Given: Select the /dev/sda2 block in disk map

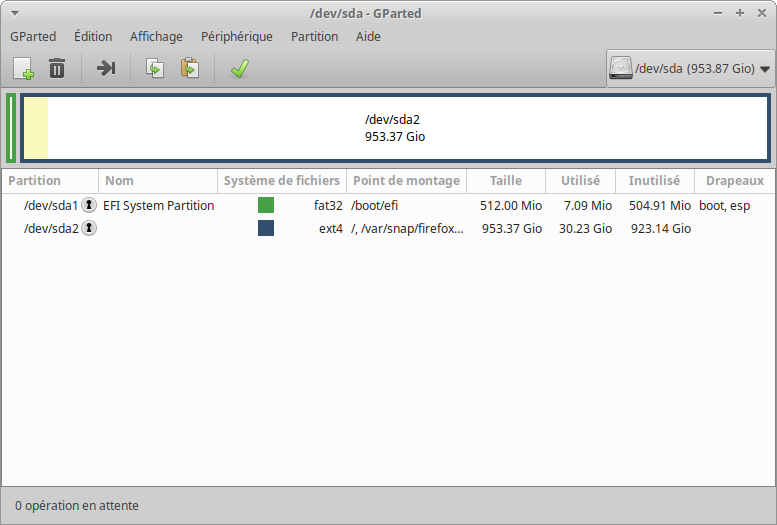Looking at the screenshot, I should pyautogui.click(x=395, y=128).
